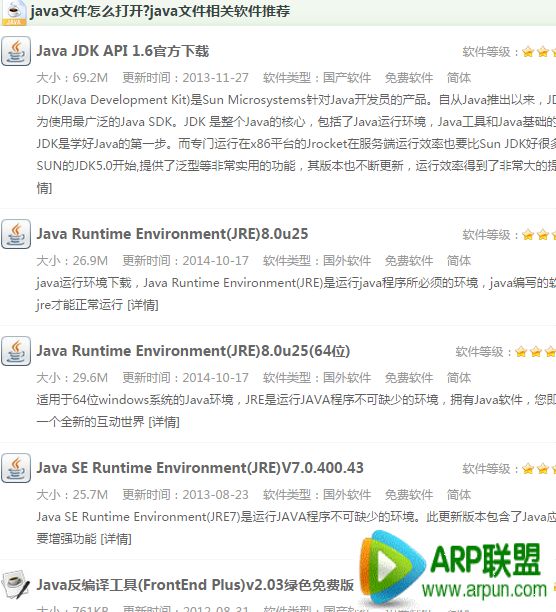Select text '更新时间：2013-11-27'
The image size is (556, 612).
pos(185,78)
